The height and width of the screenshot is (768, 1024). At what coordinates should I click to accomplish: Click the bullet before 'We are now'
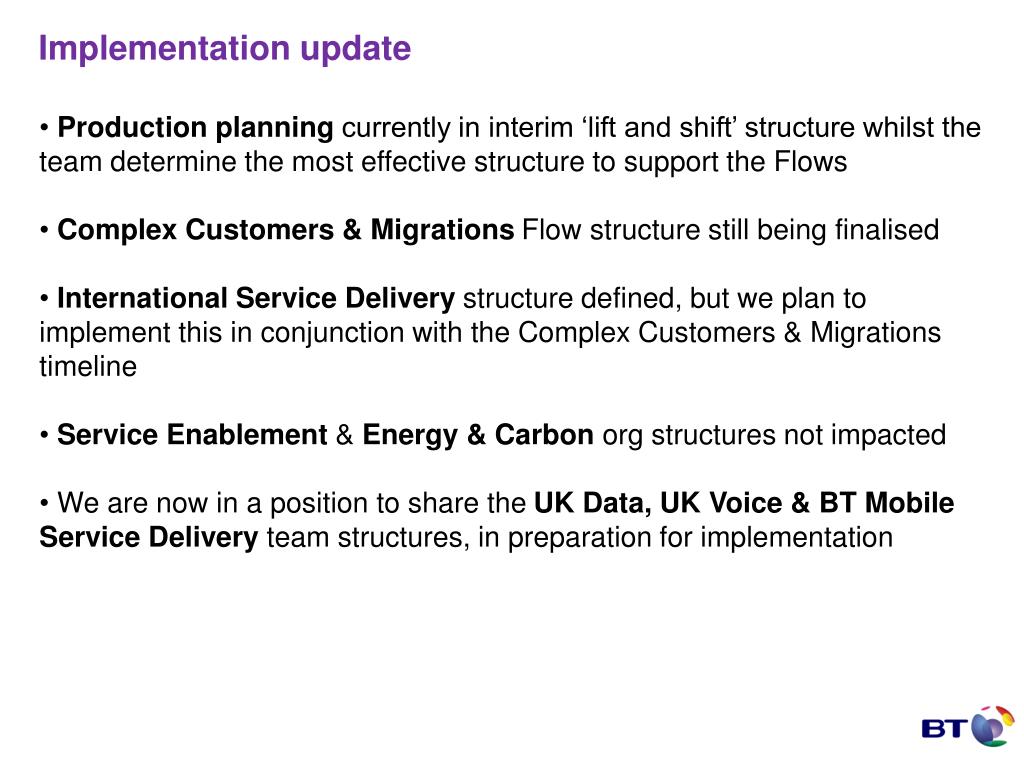(x=44, y=504)
